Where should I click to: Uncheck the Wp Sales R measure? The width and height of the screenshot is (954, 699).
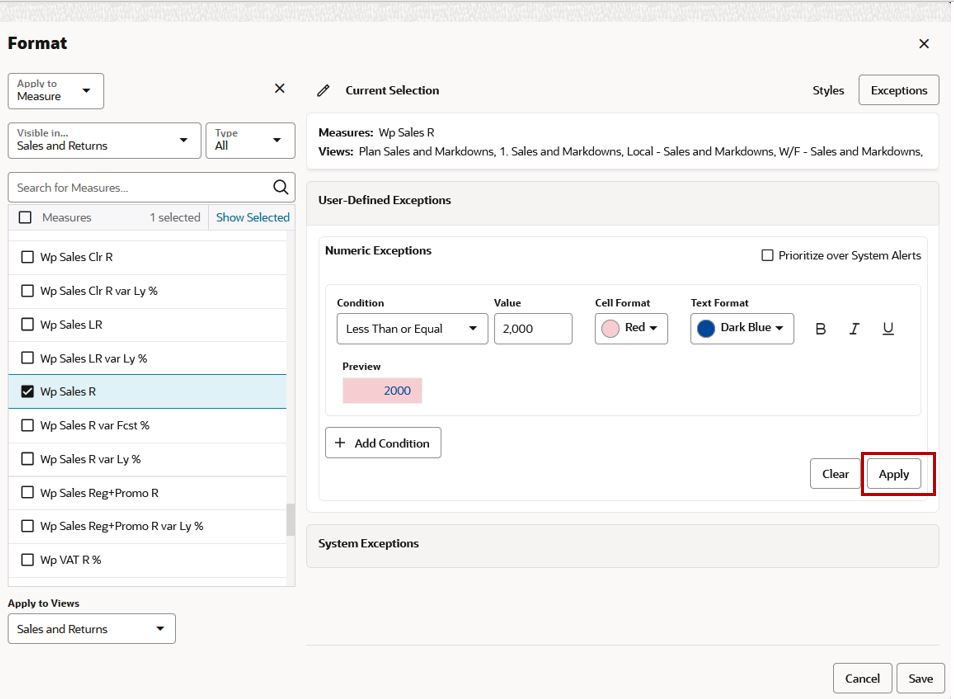coord(27,392)
